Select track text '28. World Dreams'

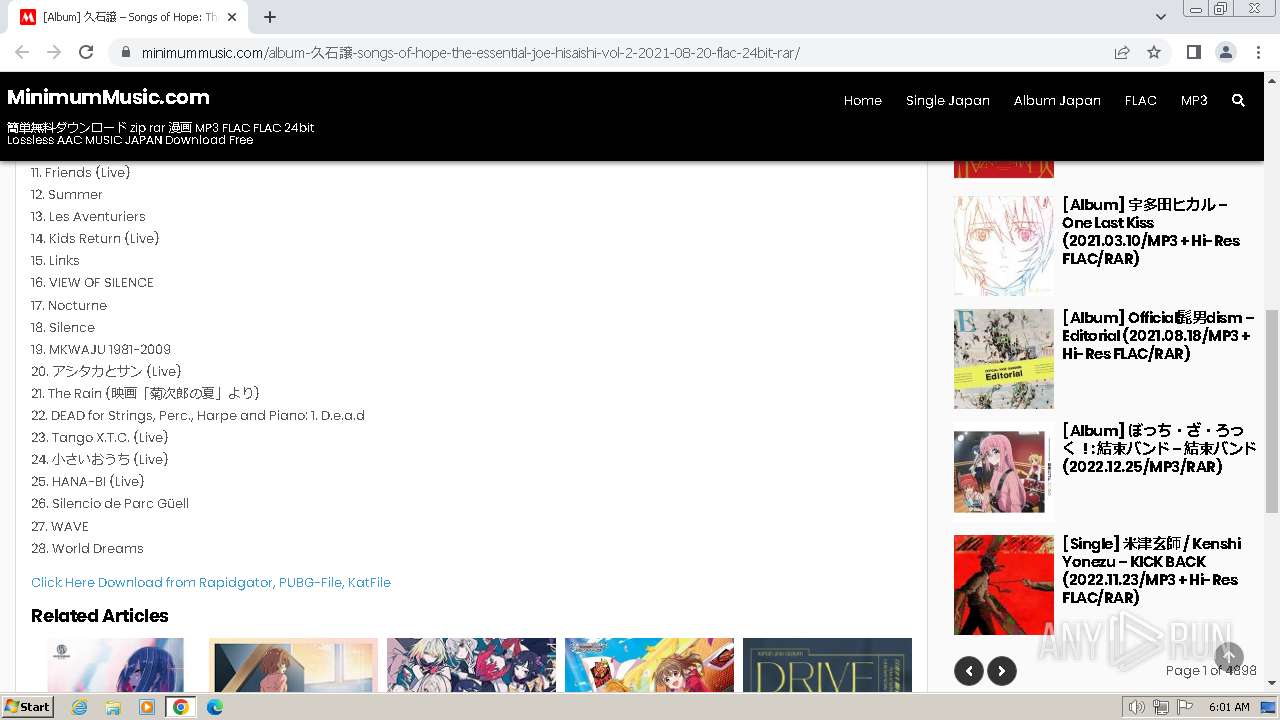tap(87, 548)
